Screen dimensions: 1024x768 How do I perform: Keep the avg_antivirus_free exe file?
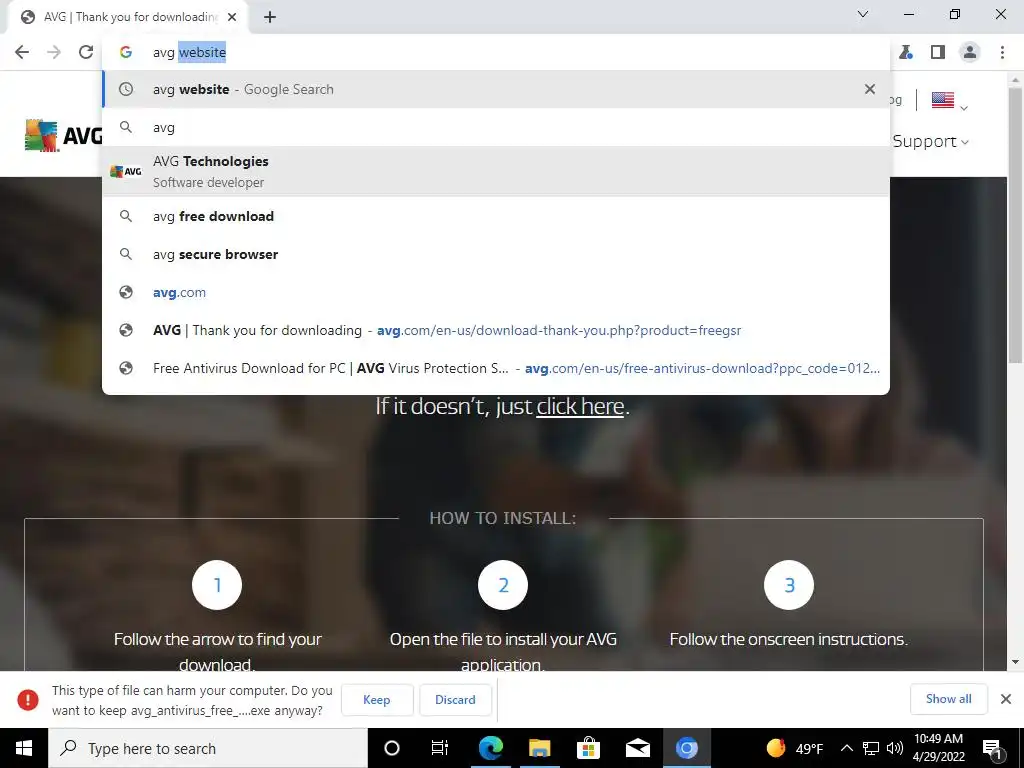[377, 699]
